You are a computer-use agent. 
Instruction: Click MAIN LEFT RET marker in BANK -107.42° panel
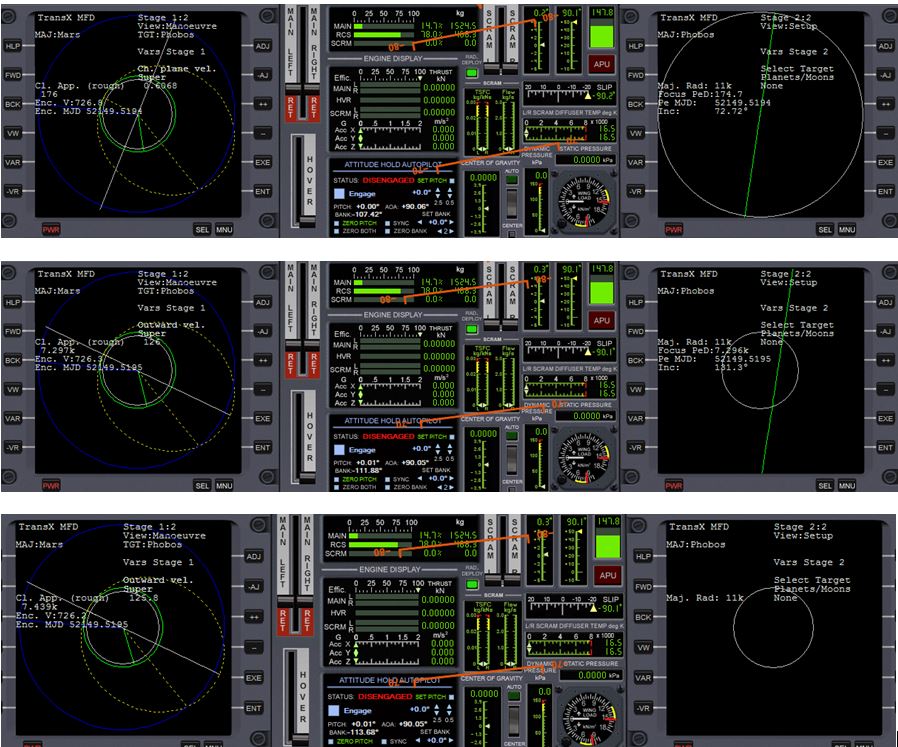click(x=290, y=108)
